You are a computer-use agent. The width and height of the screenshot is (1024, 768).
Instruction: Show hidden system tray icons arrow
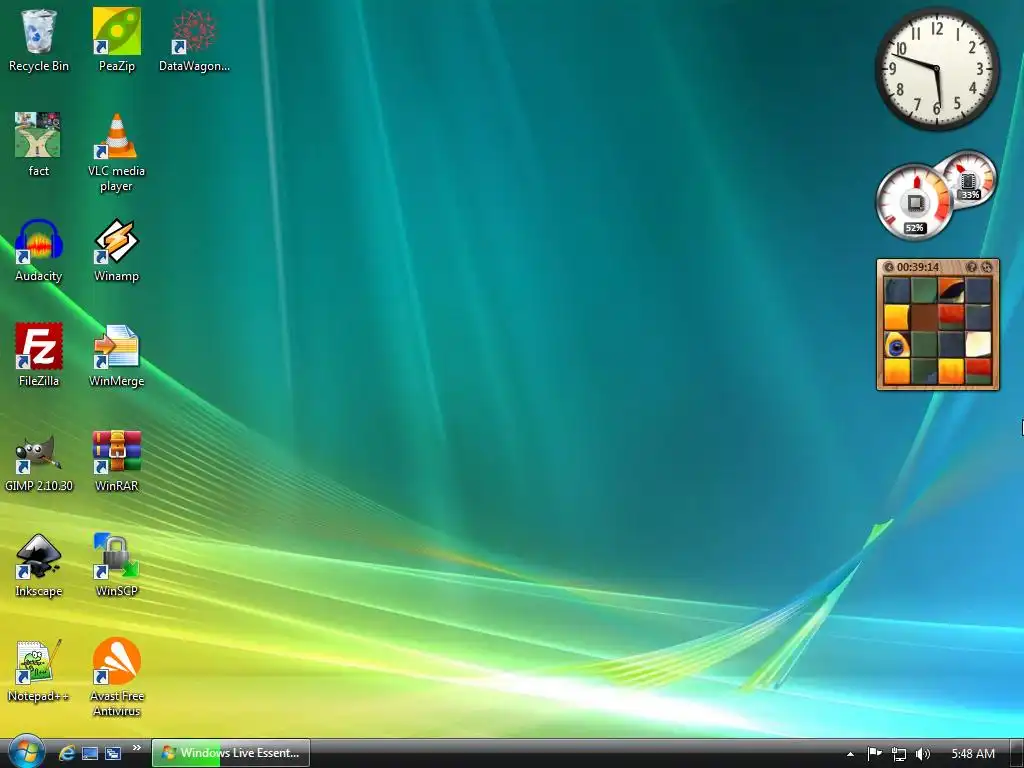(850, 754)
